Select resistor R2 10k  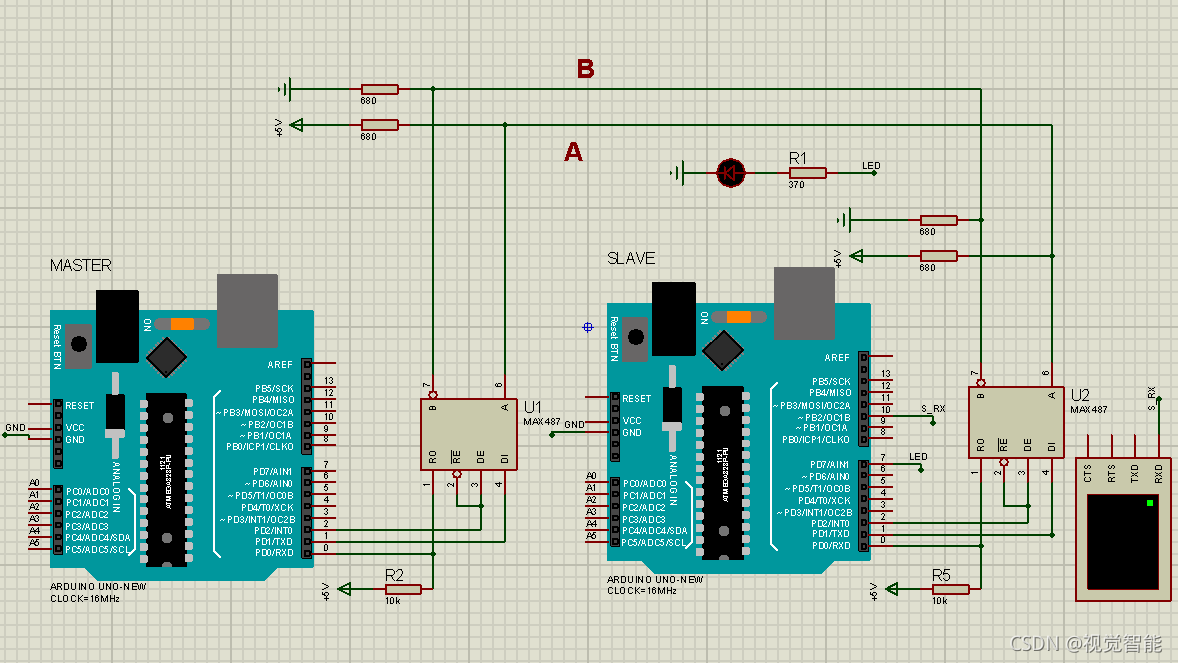[x=403, y=589]
